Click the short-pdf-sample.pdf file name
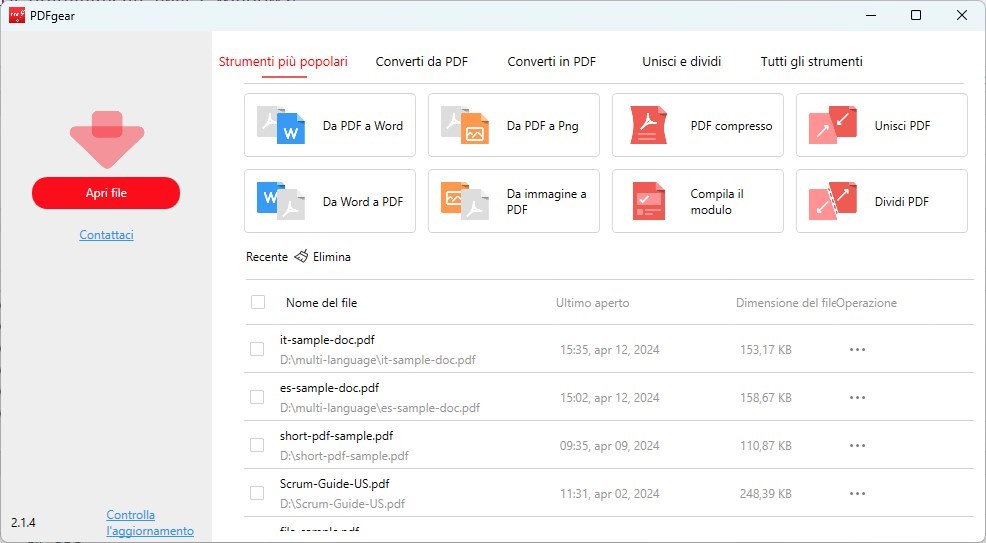986x543 pixels. coord(336,436)
